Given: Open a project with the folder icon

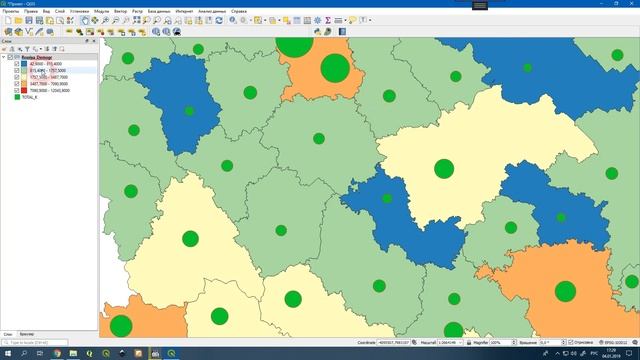Looking at the screenshot, I should pos(18,20).
